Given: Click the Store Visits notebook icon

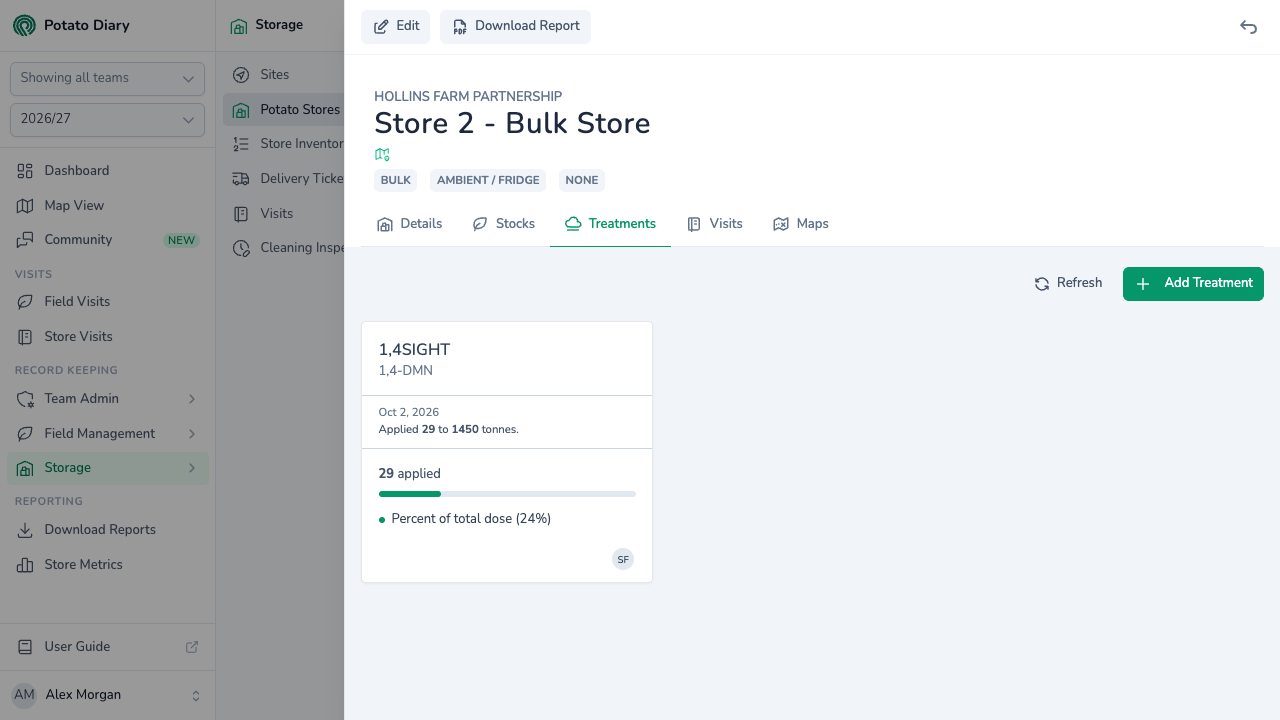Looking at the screenshot, I should coord(25,337).
